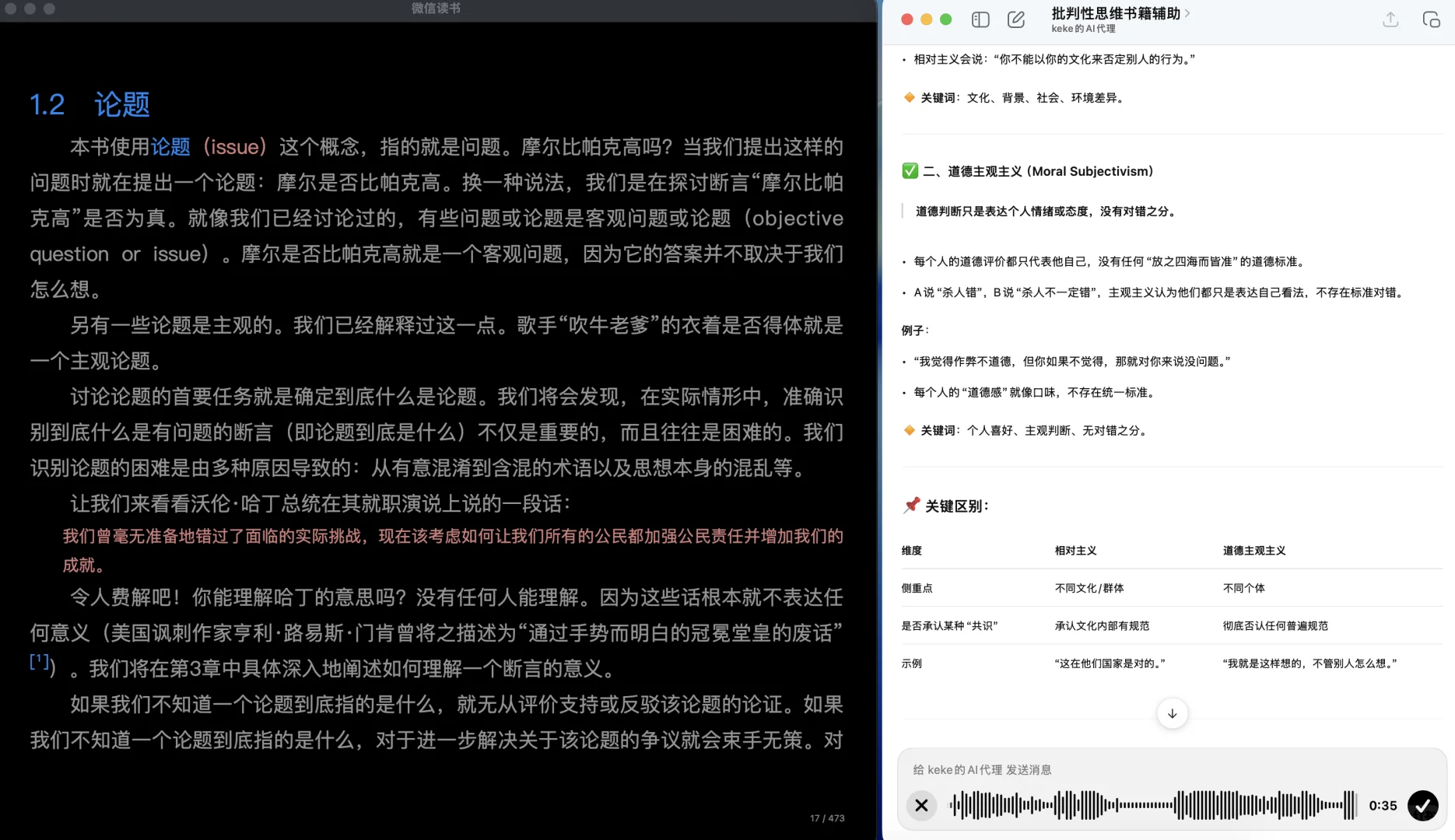Click the share upload icon
This screenshot has height=840, width=1455.
1390,19
